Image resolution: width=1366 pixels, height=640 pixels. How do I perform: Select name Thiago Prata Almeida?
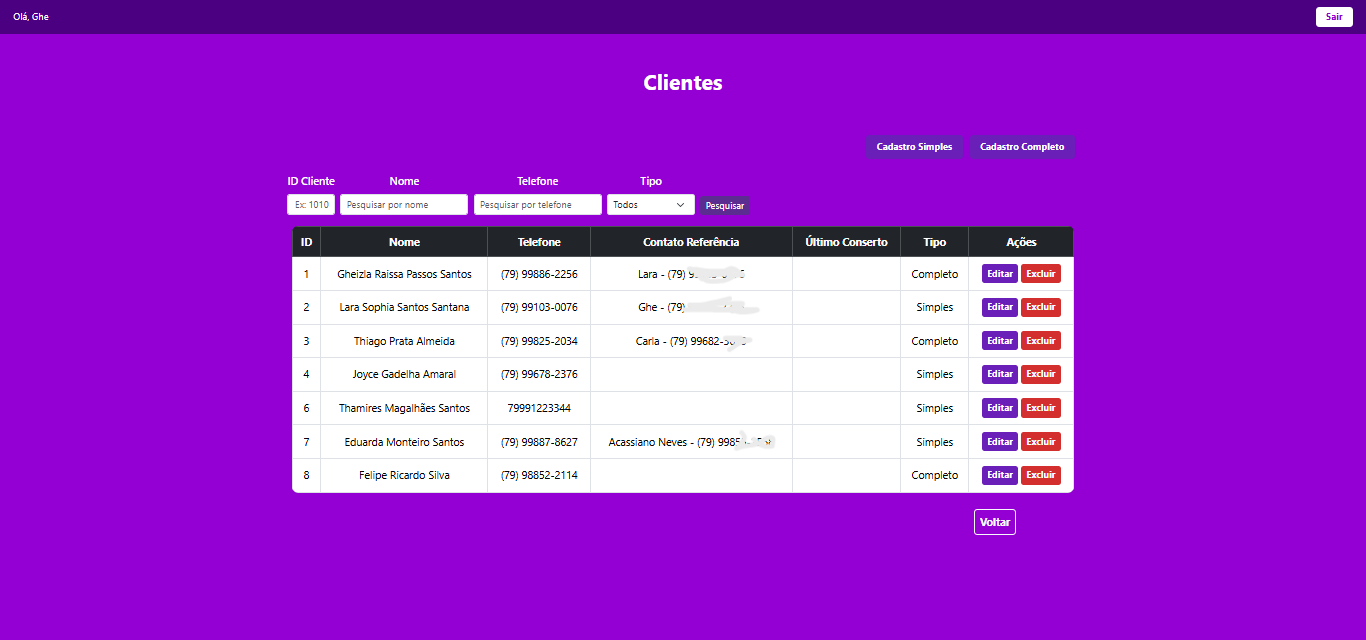(404, 341)
